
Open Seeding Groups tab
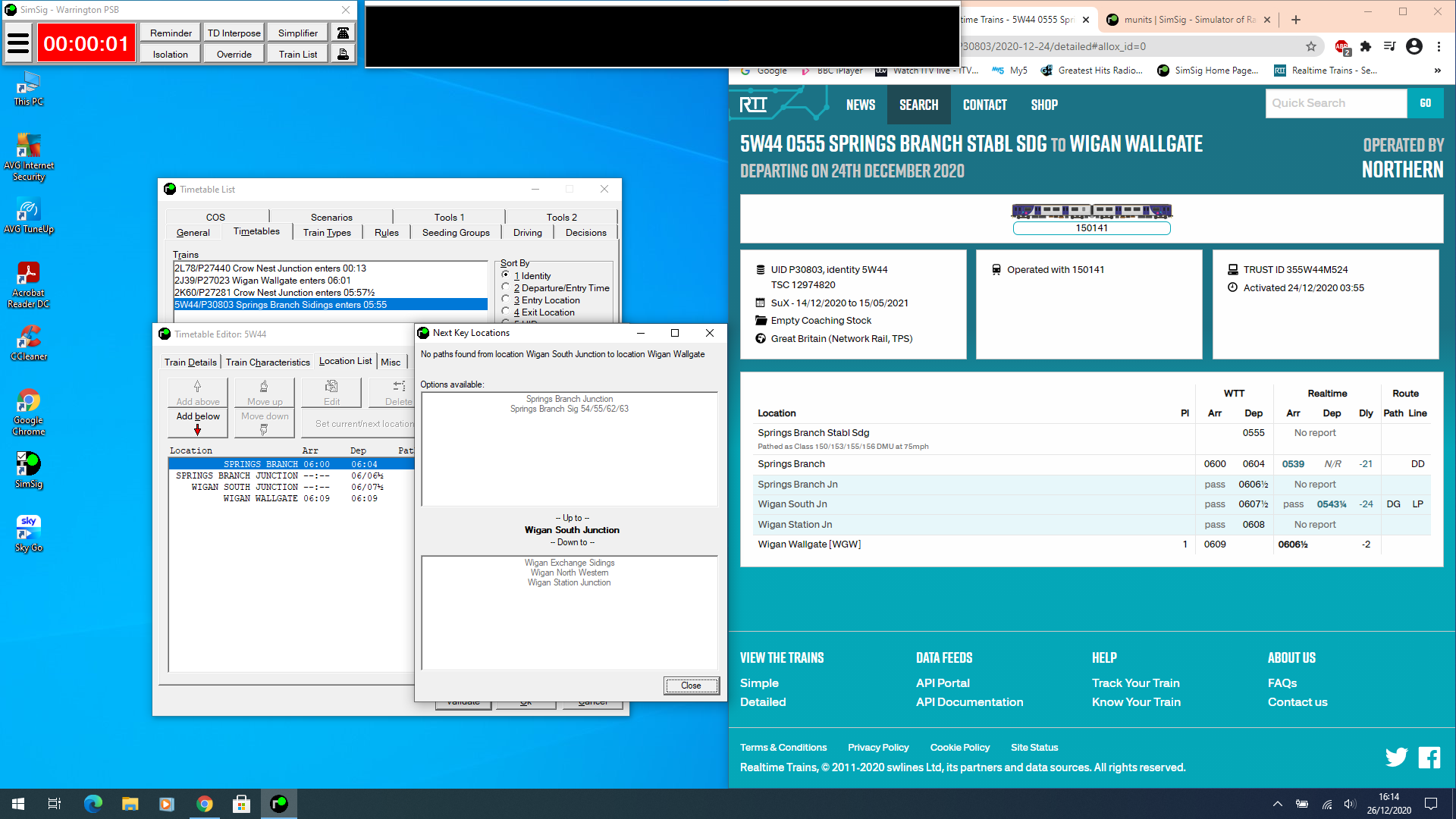point(456,233)
